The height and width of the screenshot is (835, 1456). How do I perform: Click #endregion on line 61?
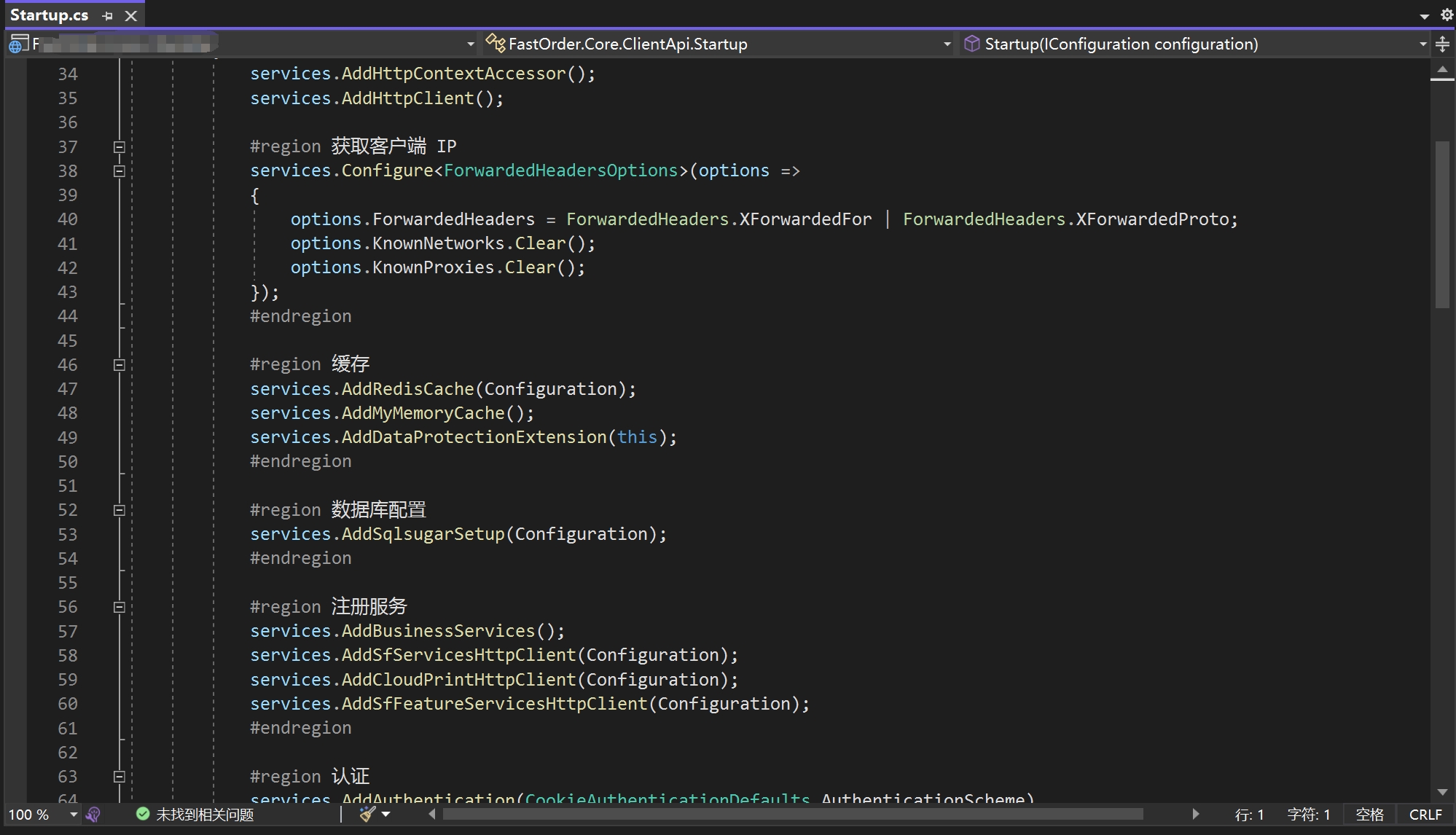point(301,728)
